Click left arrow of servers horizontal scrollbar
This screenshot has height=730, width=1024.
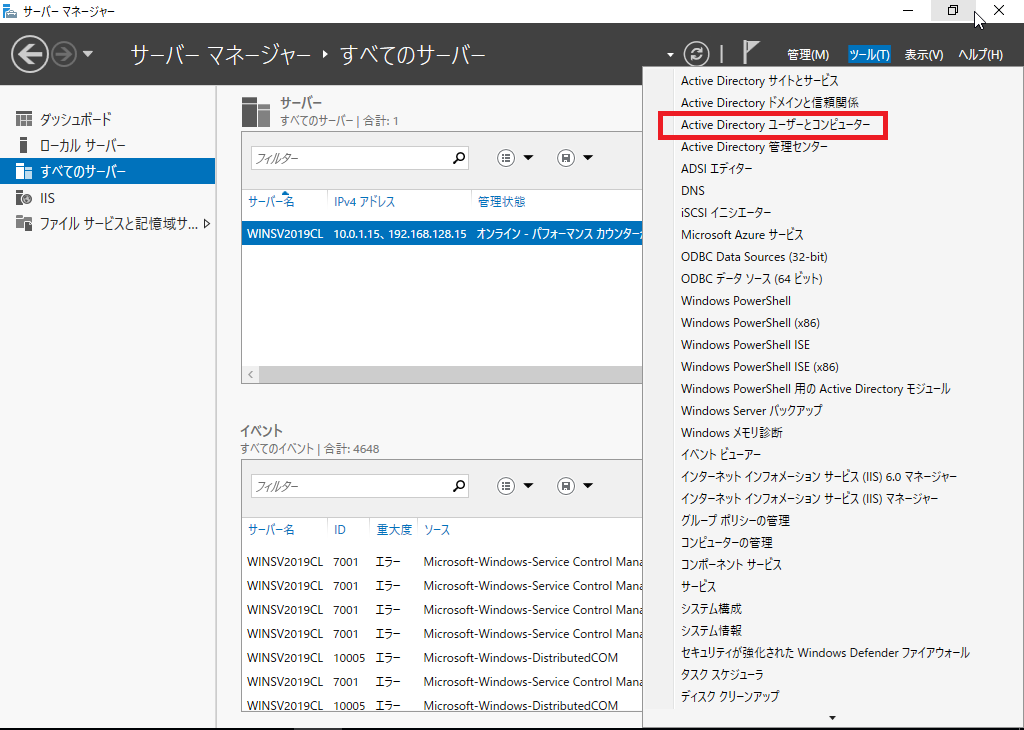coord(251,374)
